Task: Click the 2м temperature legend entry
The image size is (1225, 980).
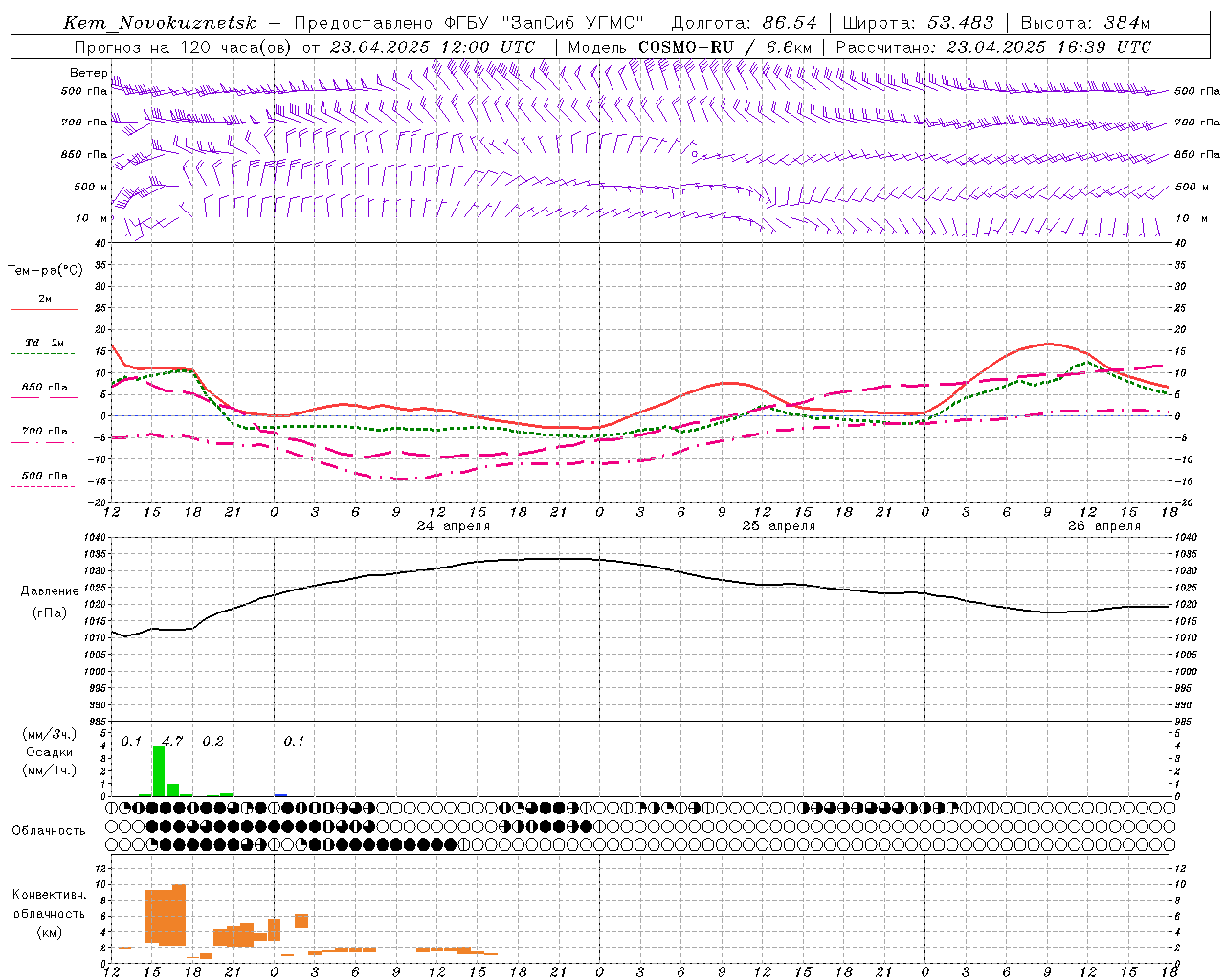Action: (x=44, y=299)
